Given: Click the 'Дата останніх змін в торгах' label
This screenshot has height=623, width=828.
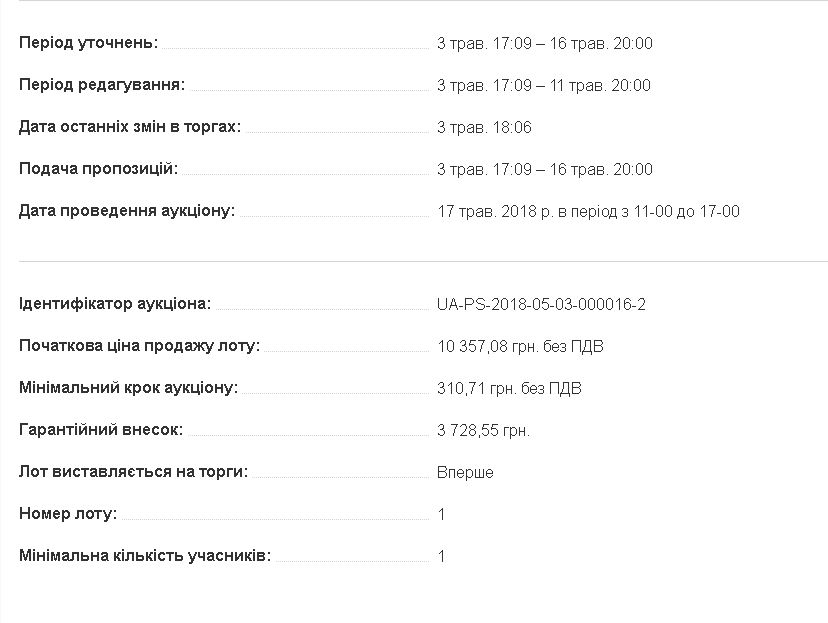Looking at the screenshot, I should point(130,127).
